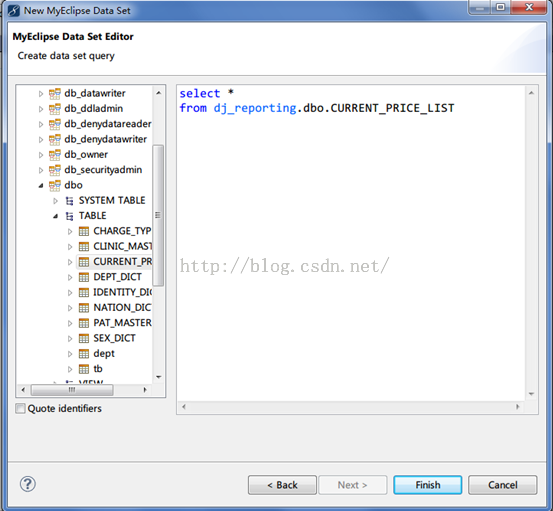
Task: Click in the SQL query text area
Action: (351, 243)
